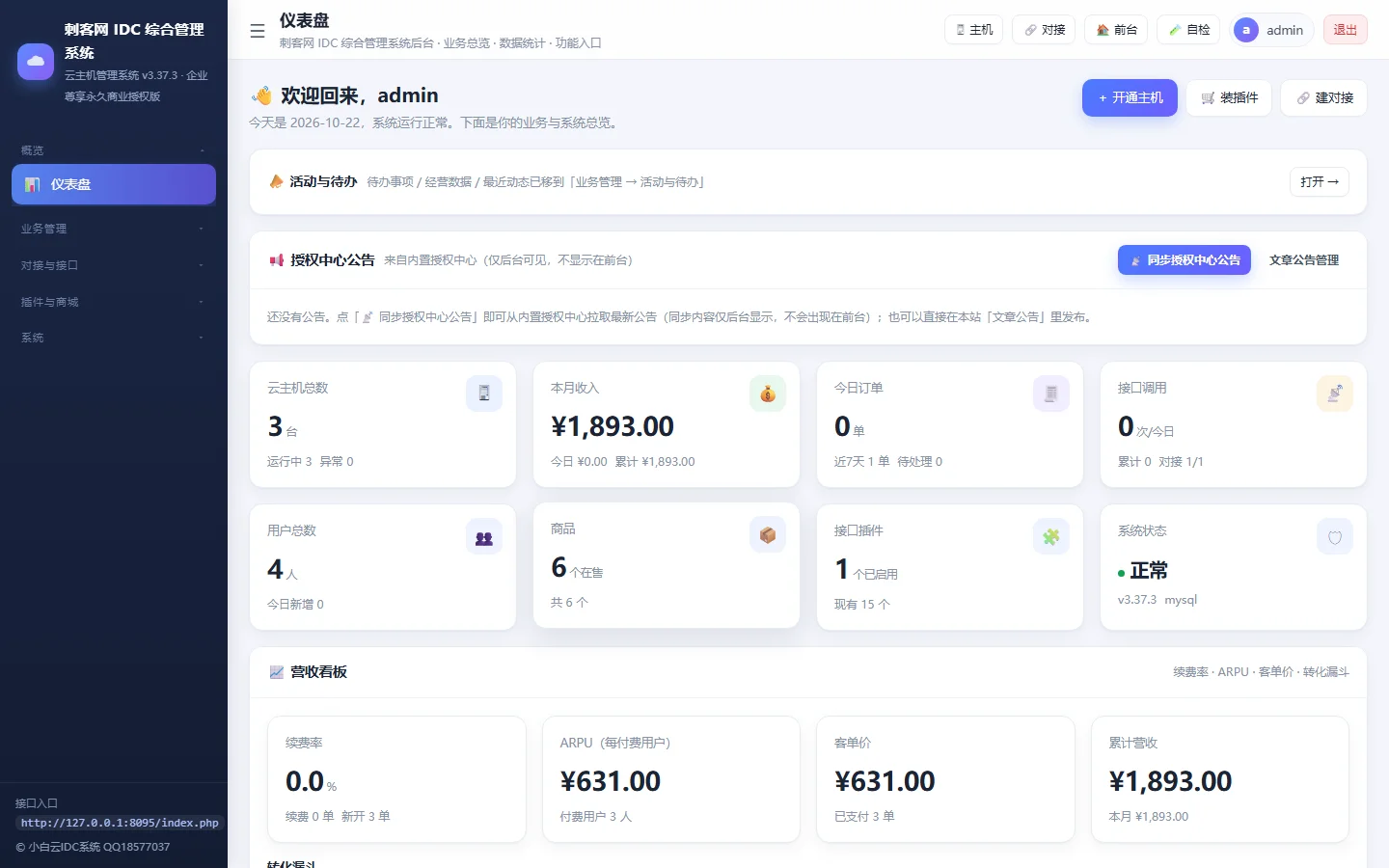Click the 开通主机 button
The image size is (1389, 868).
click(x=1130, y=97)
